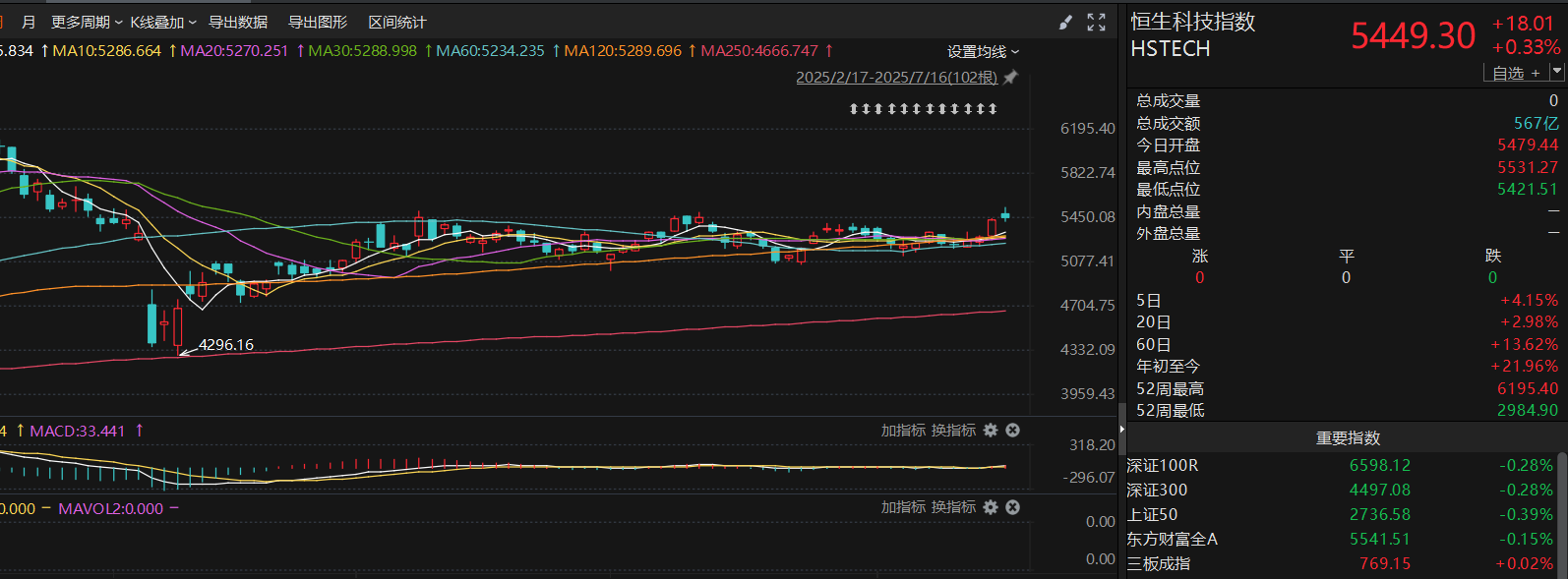
Task: Select the 东方财富全A index row
Action: click(1344, 539)
